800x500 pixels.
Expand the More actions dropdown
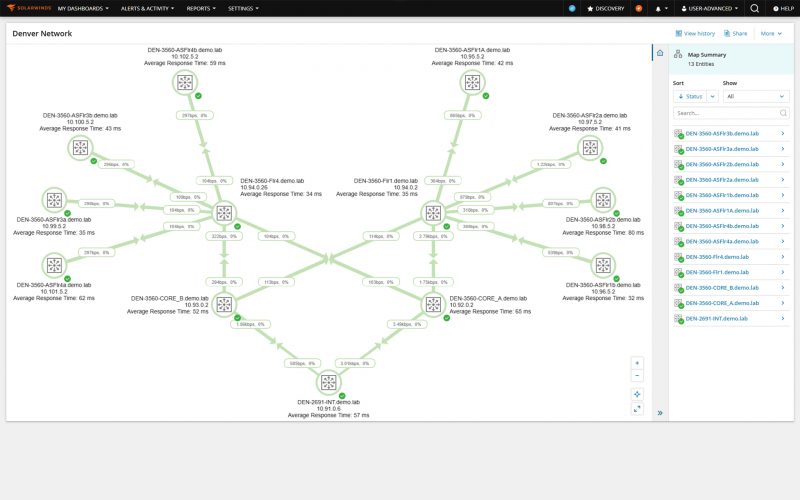coord(771,34)
